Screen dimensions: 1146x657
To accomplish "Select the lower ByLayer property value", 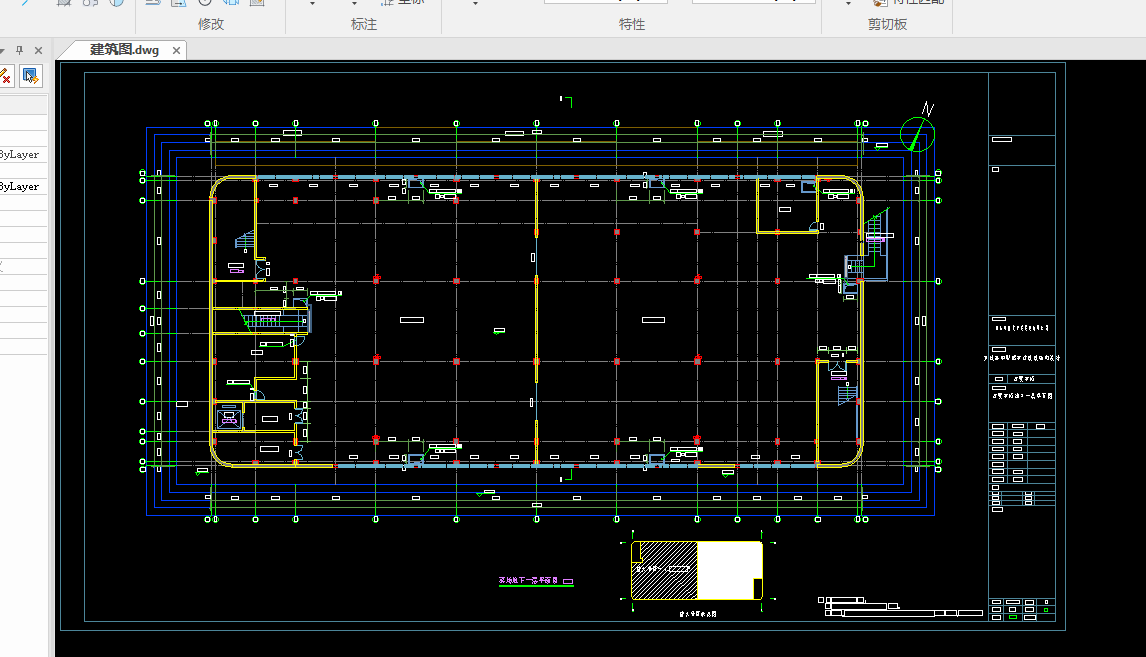I will 20,186.
